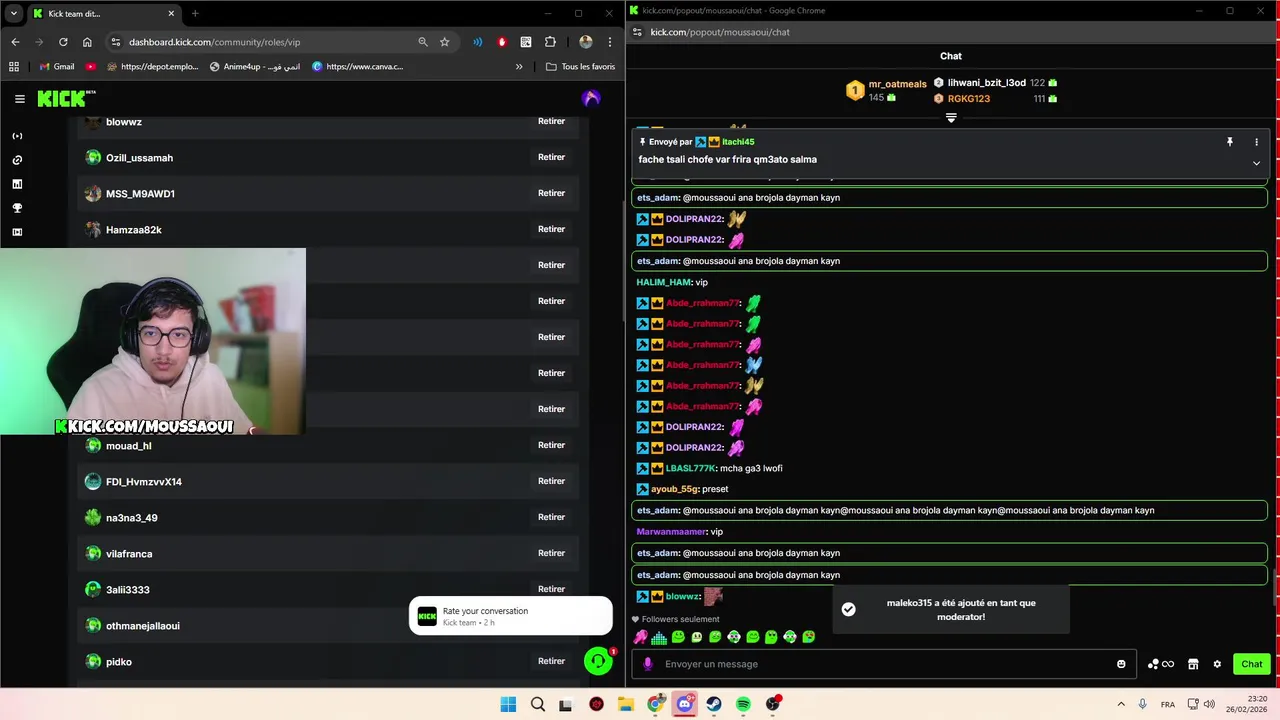Open the green Kick support chat bubble
Screen dimensions: 1280x720
[598, 661]
